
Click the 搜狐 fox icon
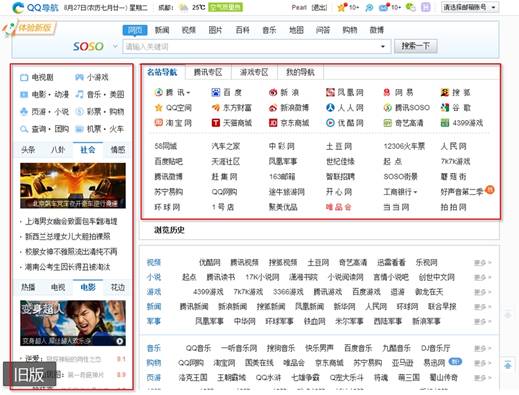[x=445, y=92]
